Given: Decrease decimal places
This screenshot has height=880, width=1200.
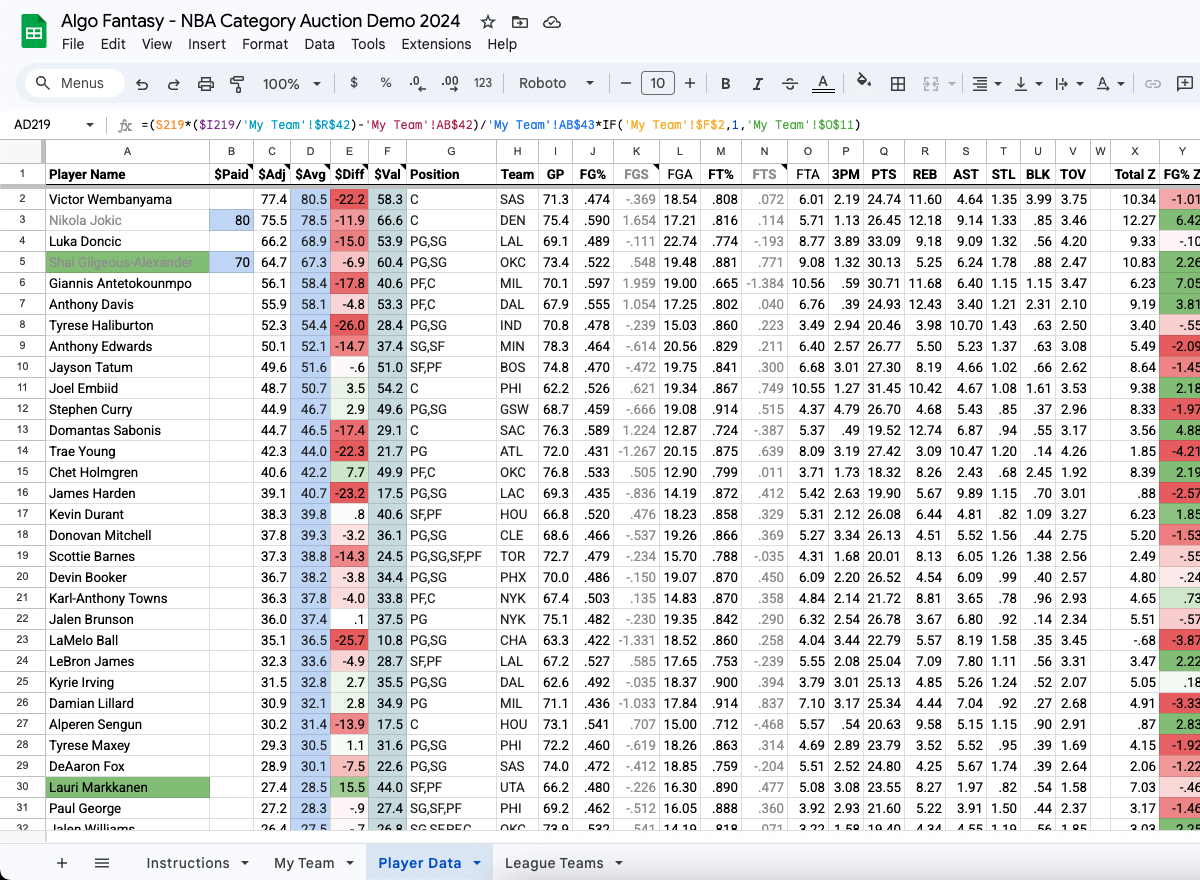Looking at the screenshot, I should coord(418,83).
